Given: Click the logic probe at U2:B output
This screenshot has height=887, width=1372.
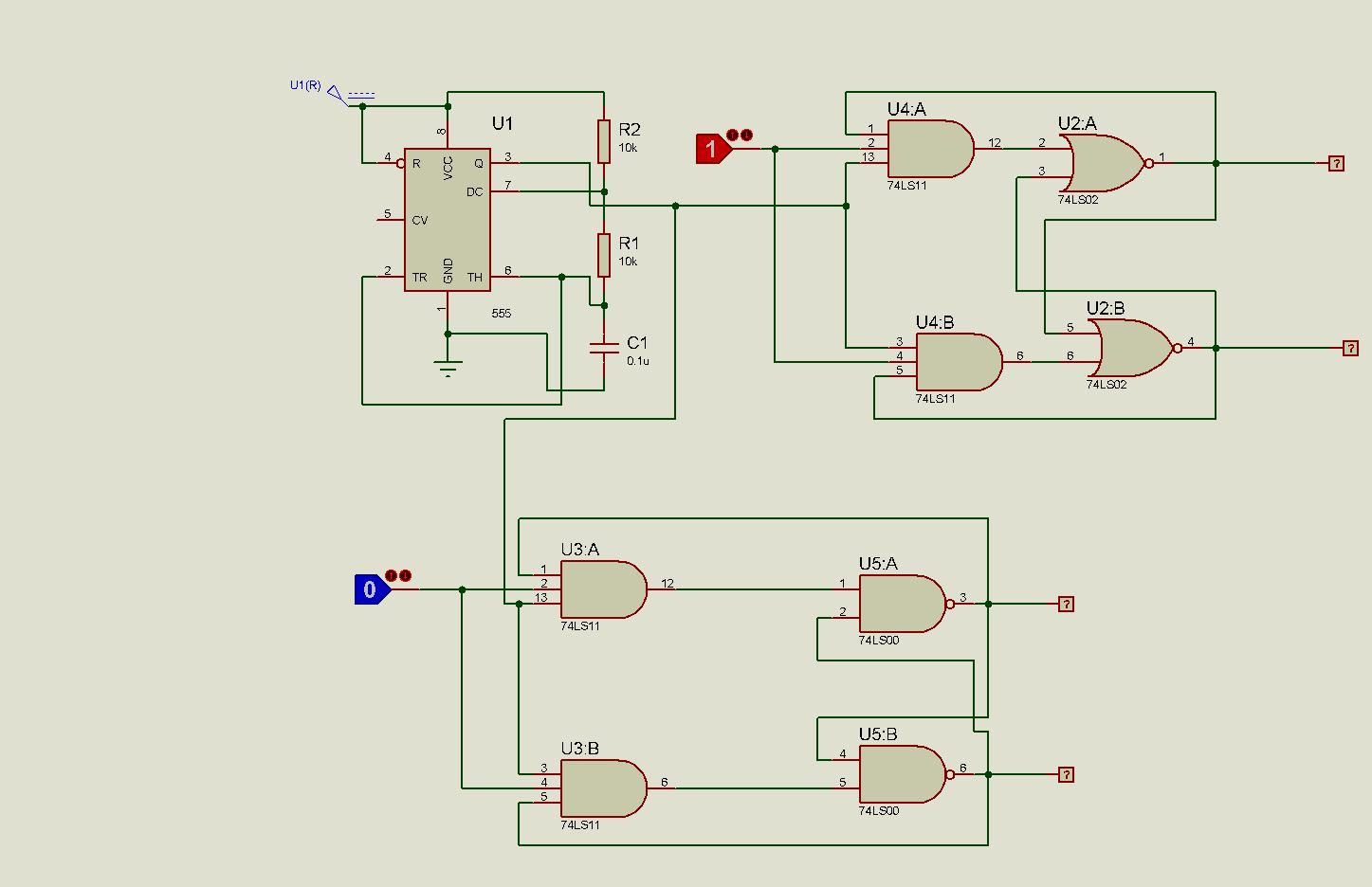Looking at the screenshot, I should point(1350,347).
